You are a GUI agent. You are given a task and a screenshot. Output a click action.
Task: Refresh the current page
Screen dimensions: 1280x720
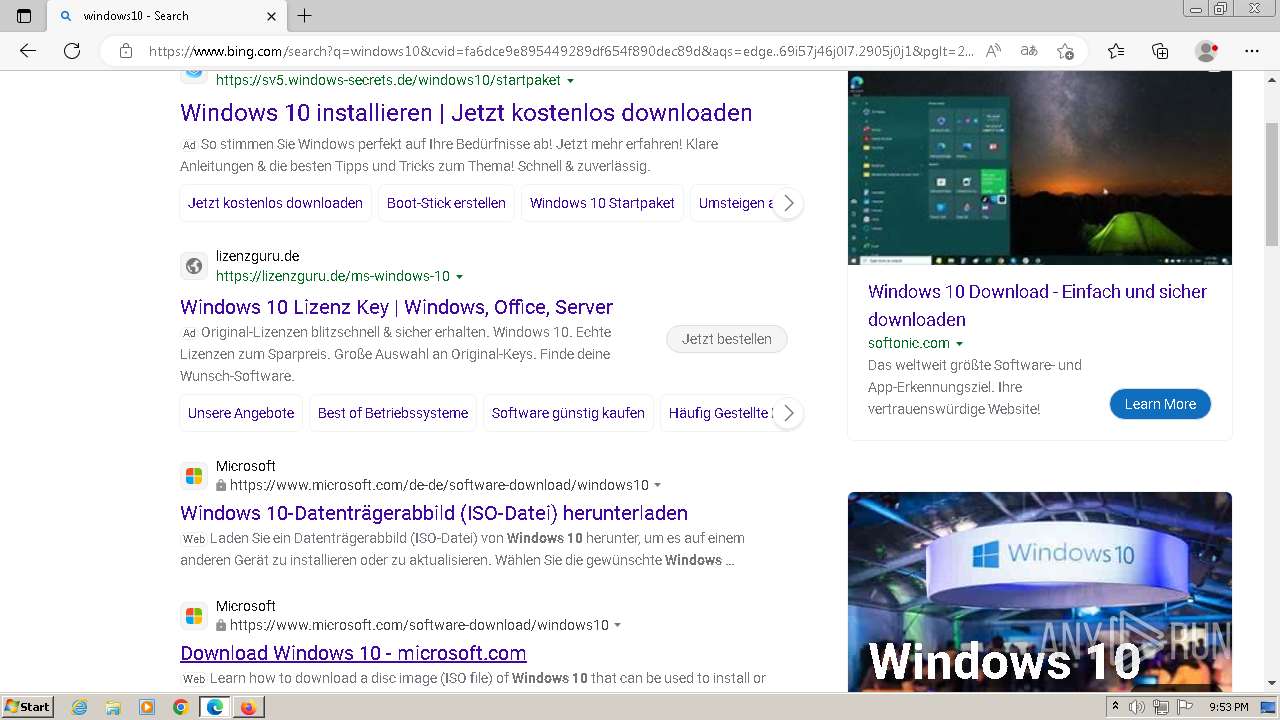click(72, 51)
